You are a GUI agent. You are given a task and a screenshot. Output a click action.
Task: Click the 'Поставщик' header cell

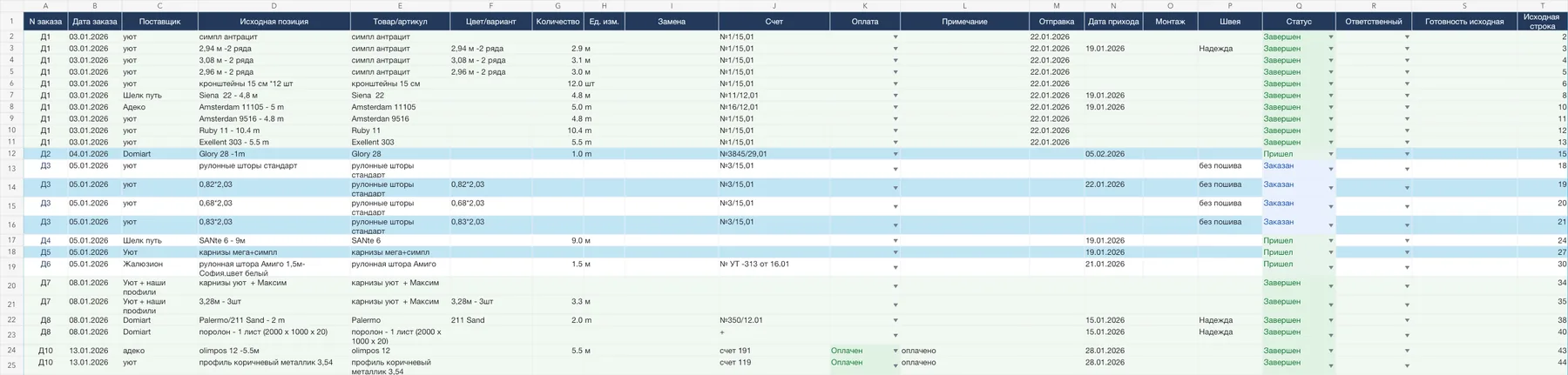(159, 21)
